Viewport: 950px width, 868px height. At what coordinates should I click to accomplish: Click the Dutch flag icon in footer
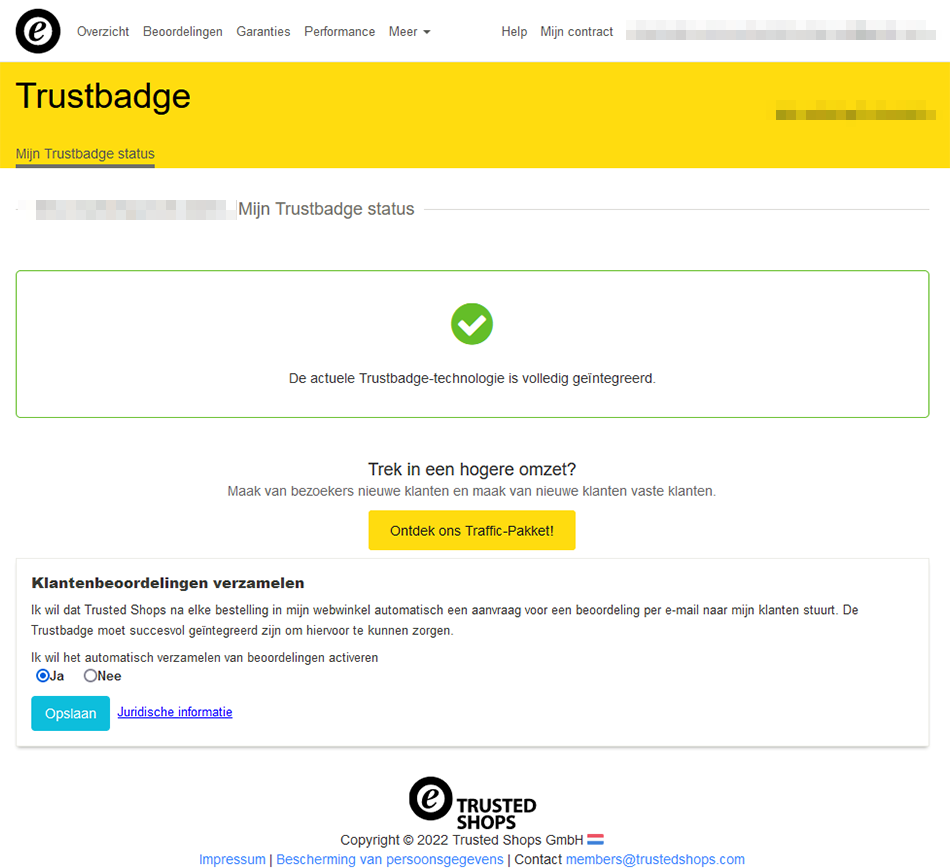click(x=596, y=840)
